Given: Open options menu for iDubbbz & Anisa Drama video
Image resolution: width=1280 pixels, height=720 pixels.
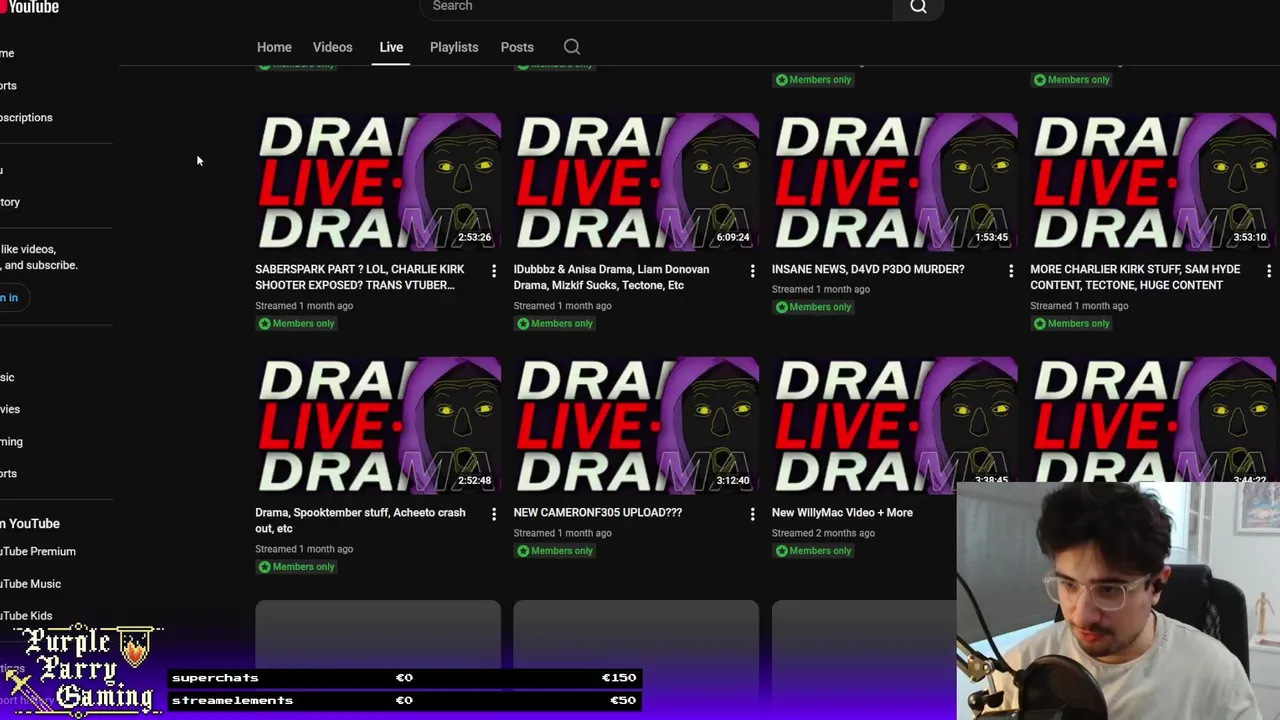Looking at the screenshot, I should coord(752,271).
